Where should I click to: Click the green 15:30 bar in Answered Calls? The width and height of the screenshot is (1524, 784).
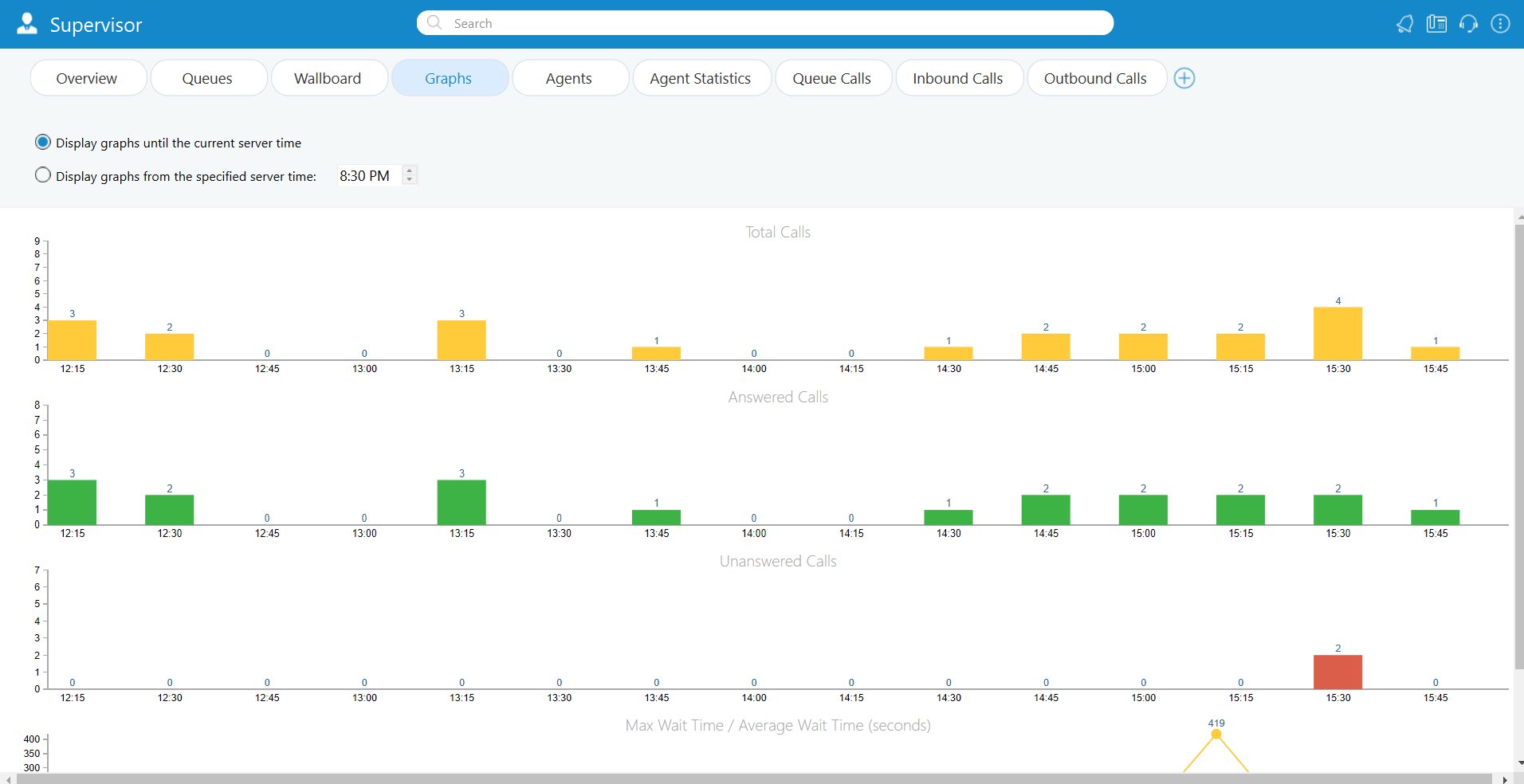[1337, 510]
